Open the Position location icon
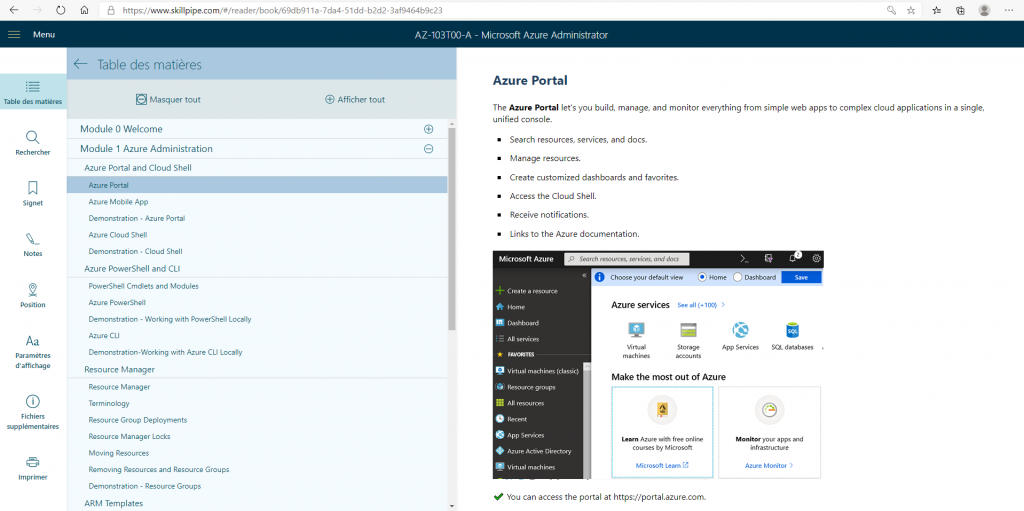Screen dimensions: 1024x511 (33, 289)
